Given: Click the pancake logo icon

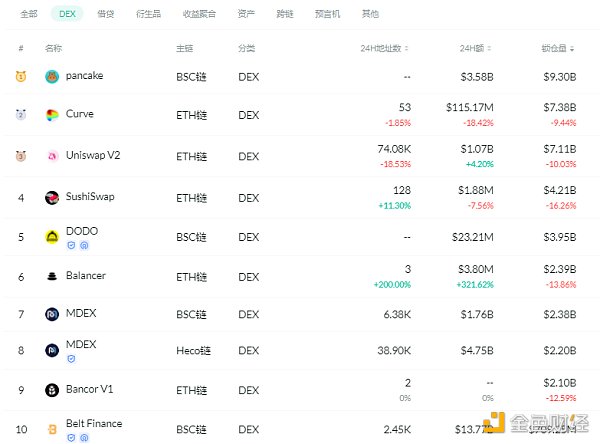Looking at the screenshot, I should coord(52,76).
